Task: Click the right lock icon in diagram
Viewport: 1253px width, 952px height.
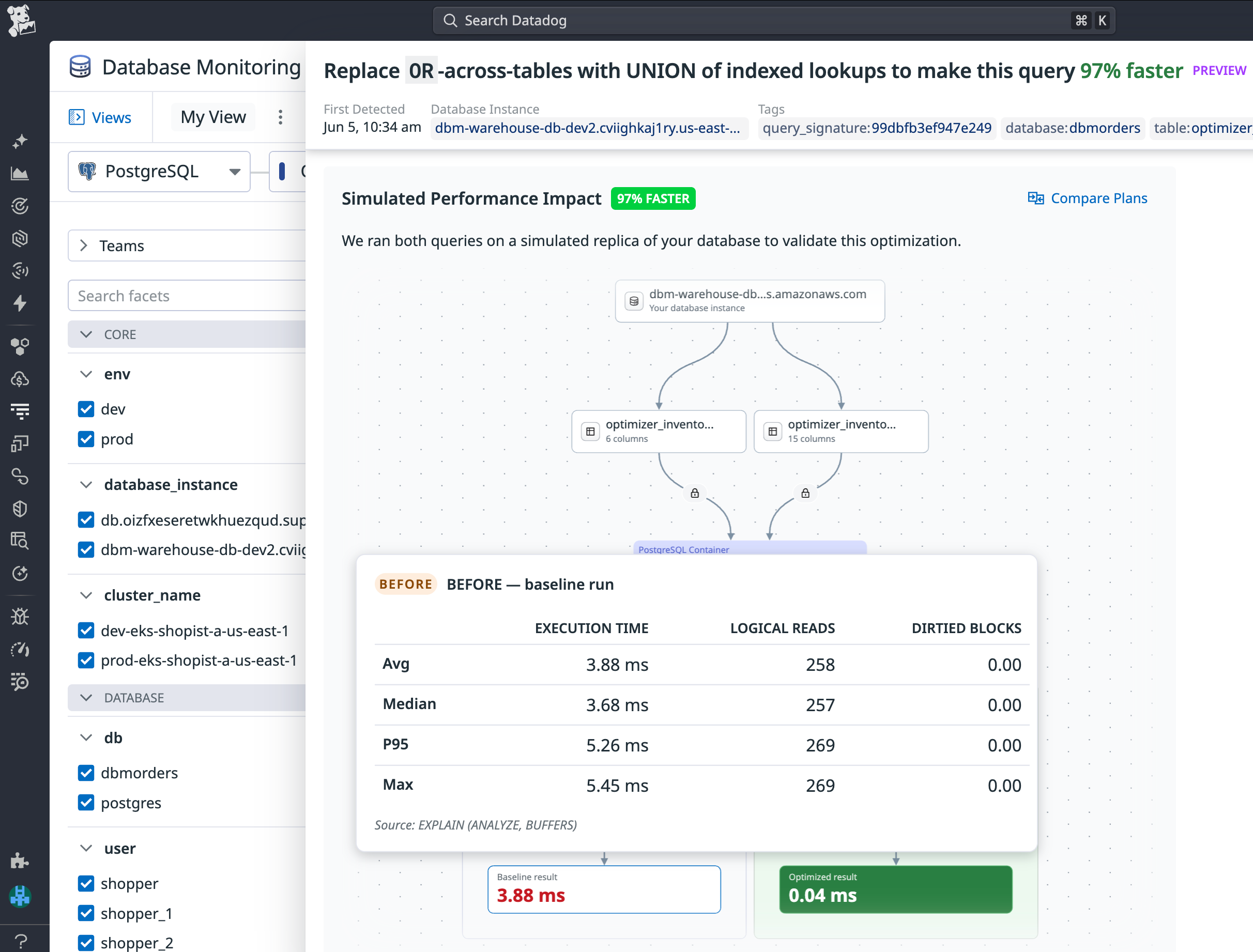Action: 805,493
